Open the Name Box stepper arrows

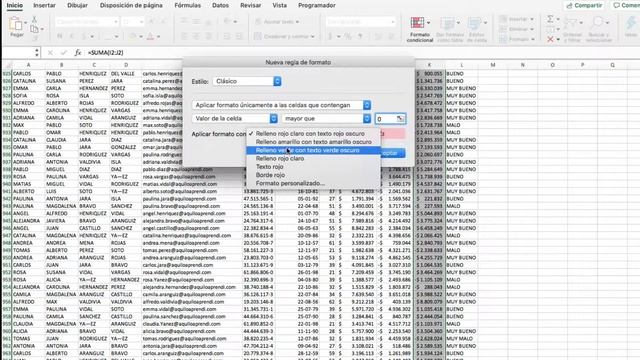(37, 53)
